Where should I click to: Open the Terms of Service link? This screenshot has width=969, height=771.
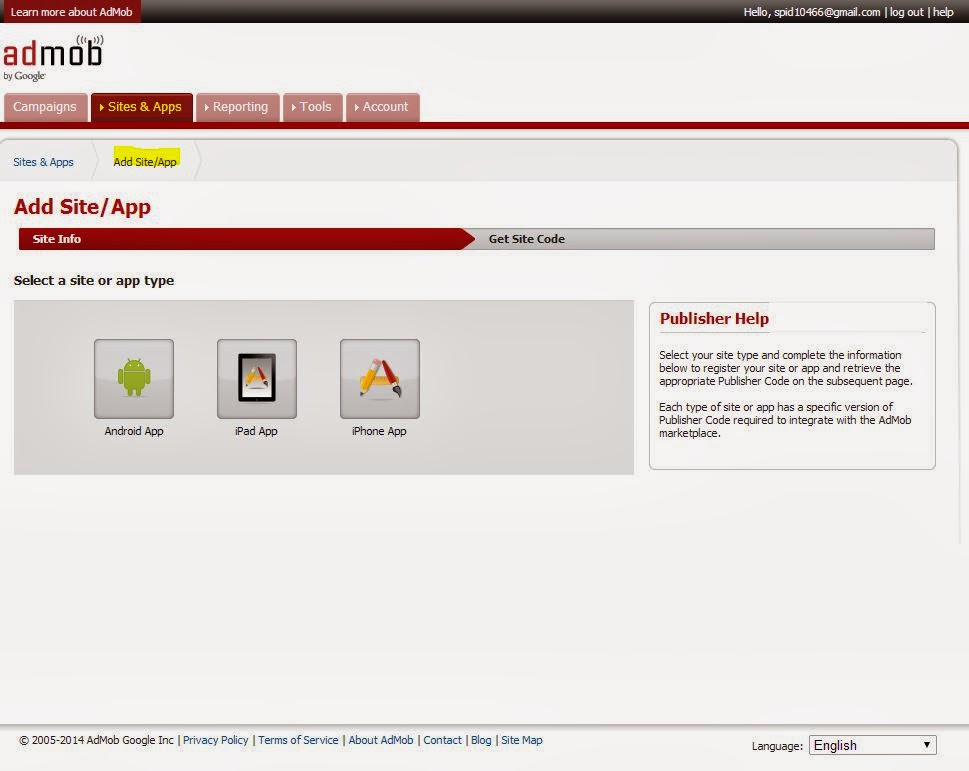[x=298, y=740]
